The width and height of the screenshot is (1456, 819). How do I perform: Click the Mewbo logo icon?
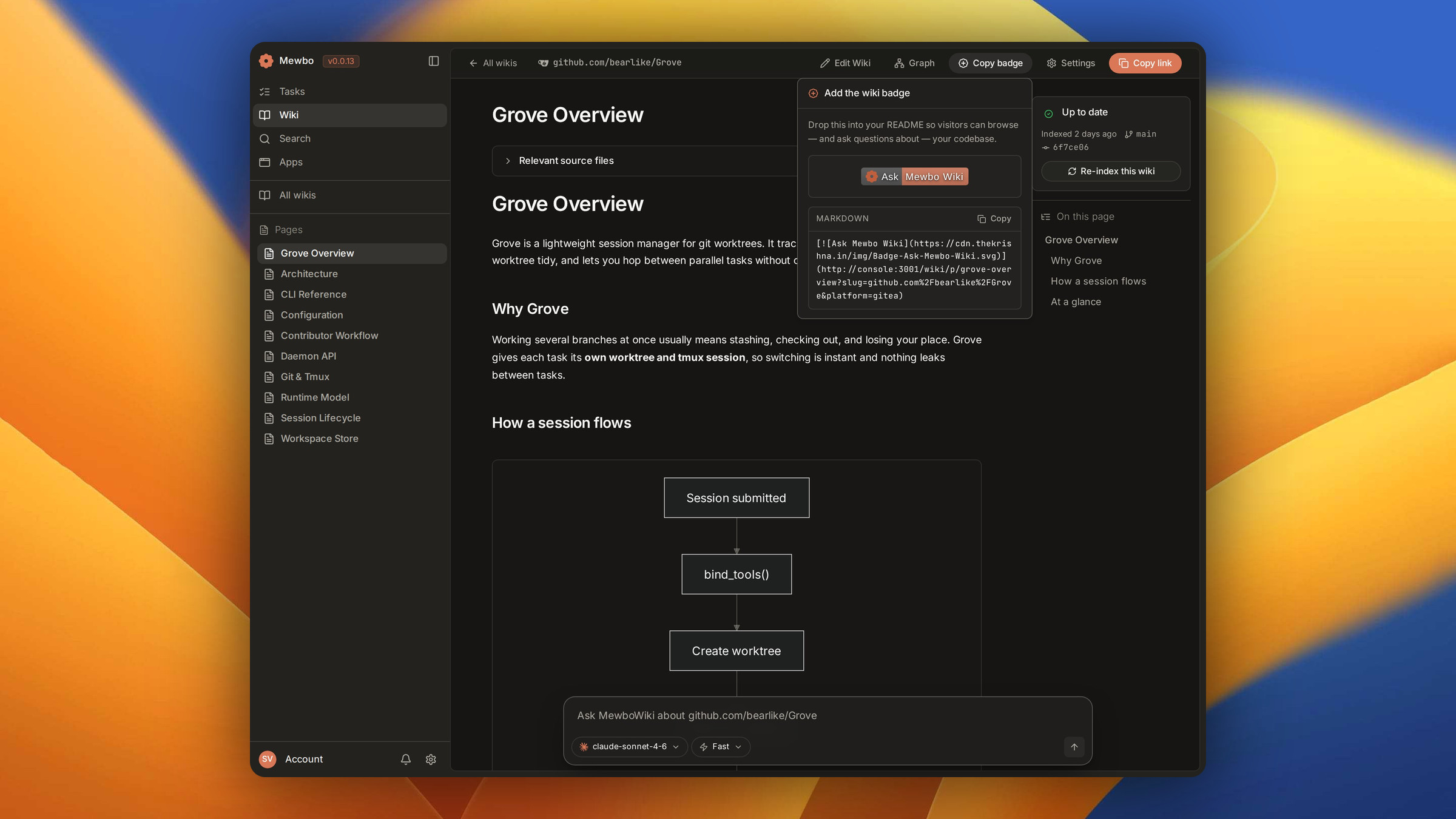(266, 61)
